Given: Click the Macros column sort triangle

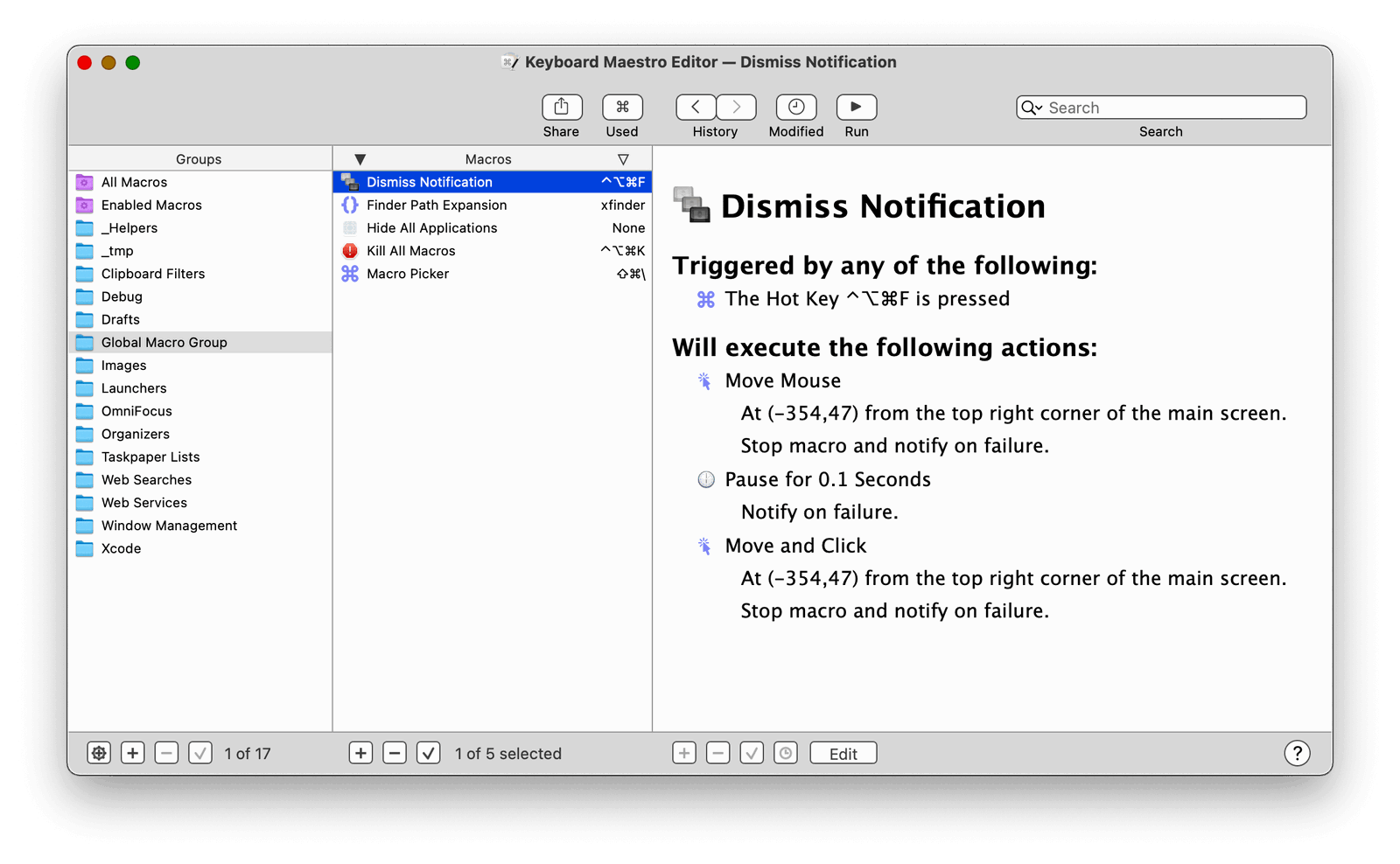Looking at the screenshot, I should (623, 159).
